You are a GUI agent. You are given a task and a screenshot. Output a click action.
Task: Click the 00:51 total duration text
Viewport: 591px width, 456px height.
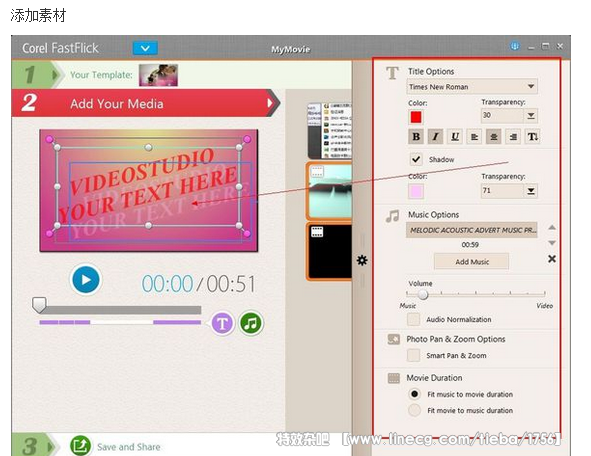pos(231,284)
